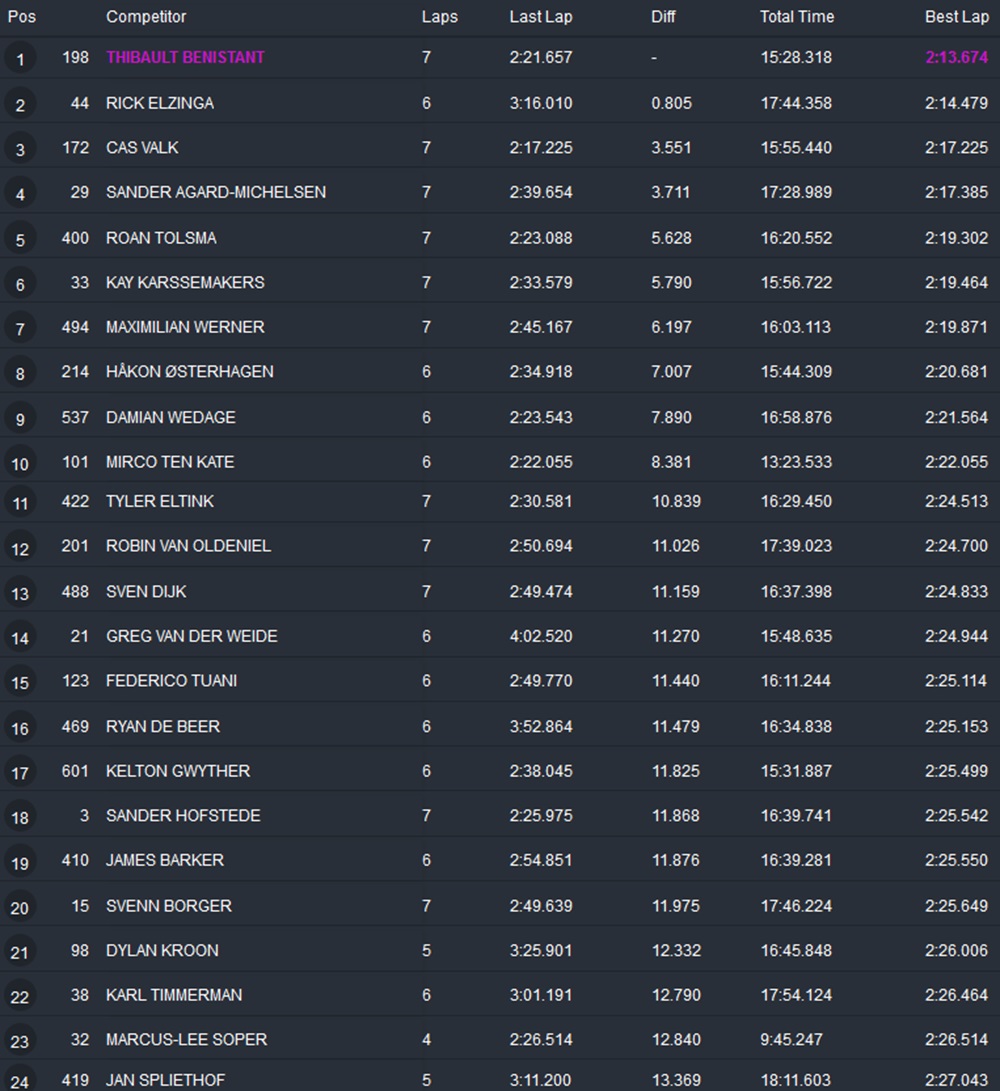The height and width of the screenshot is (1091, 1000).
Task: Sort by the Best Lap column header
Action: 956,17
